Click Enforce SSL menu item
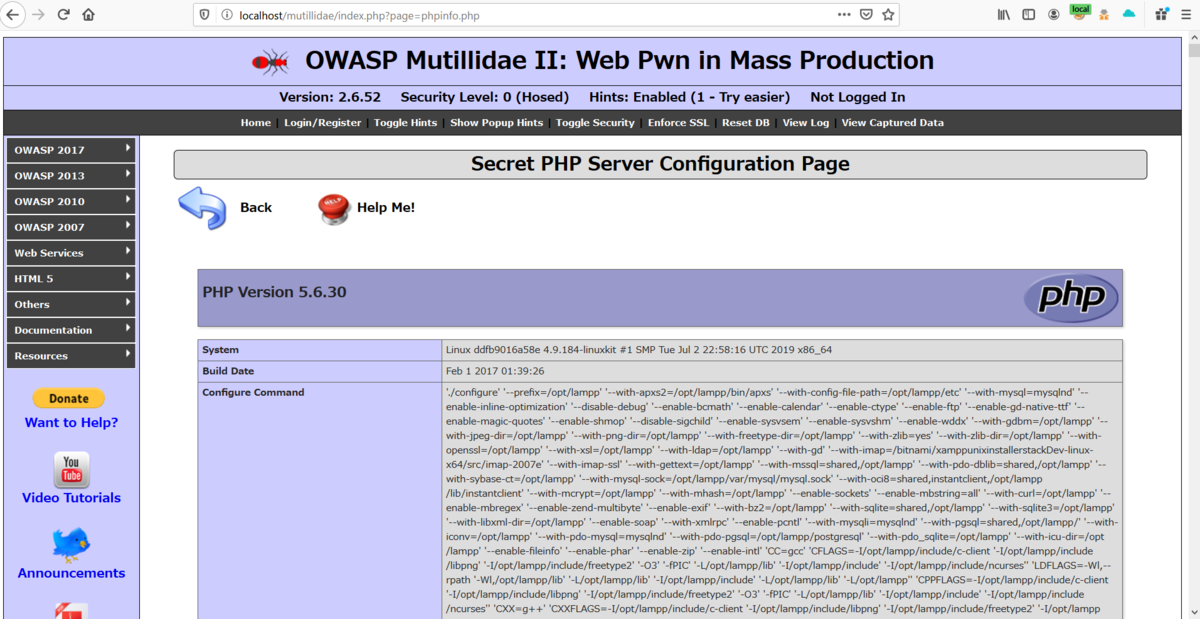1200x619 pixels. [x=679, y=123]
